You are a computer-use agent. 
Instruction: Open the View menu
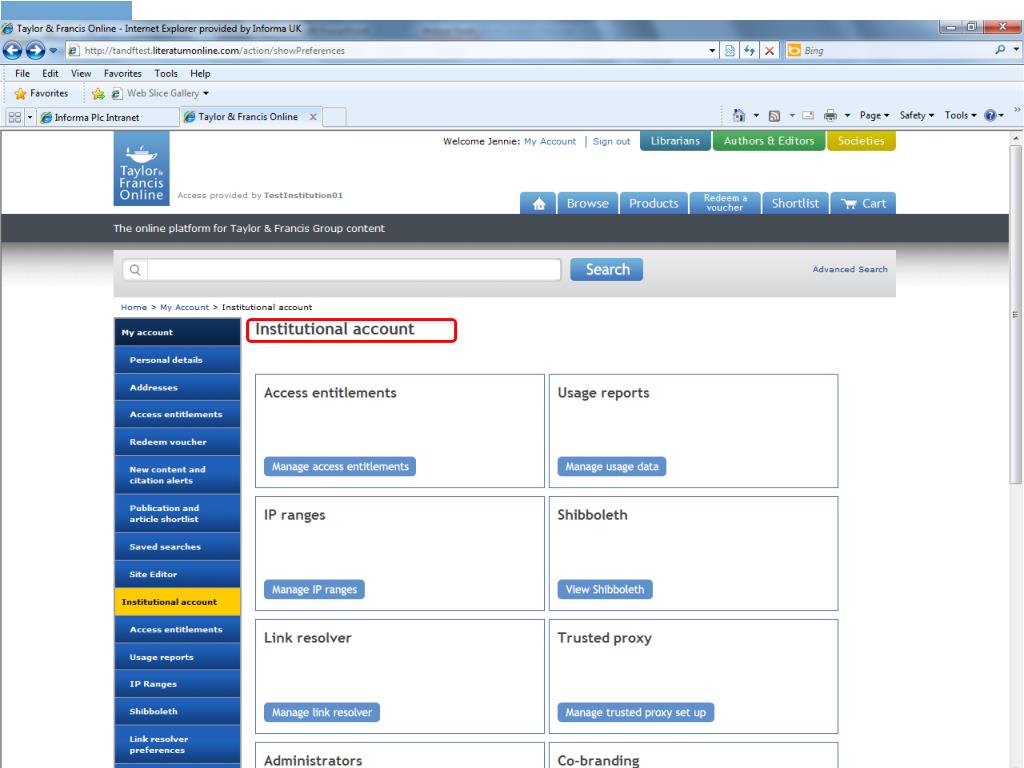coord(81,73)
